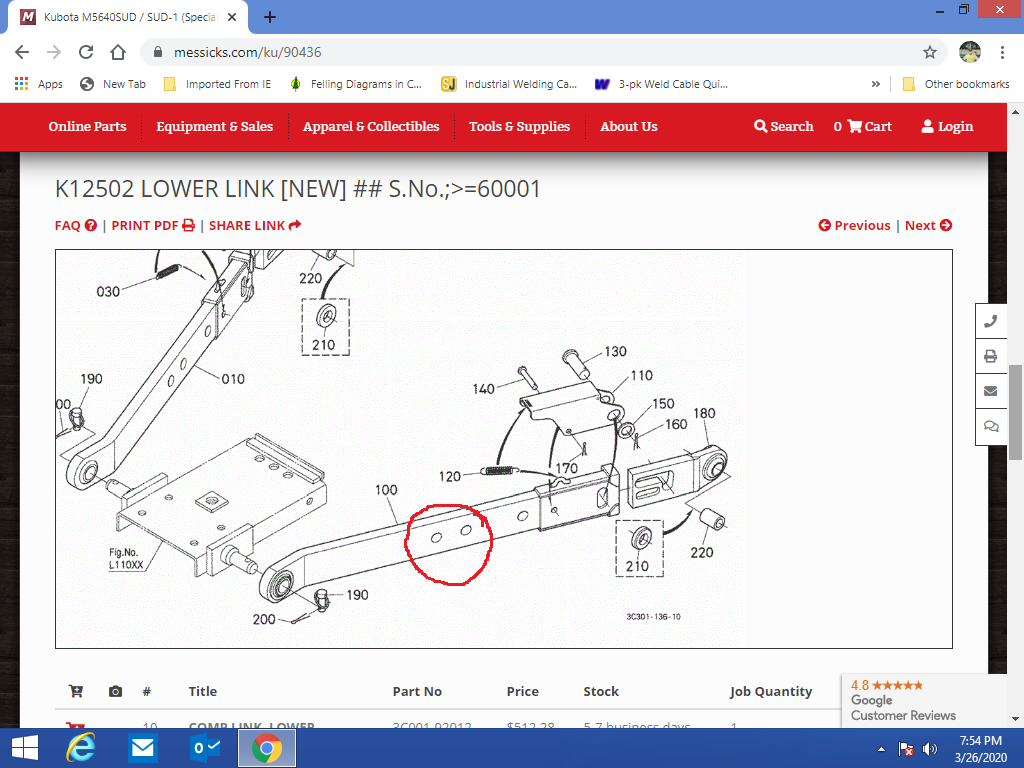Close the Kubota M5640SUD tab
Screen dimensions: 1024x768
232,17
